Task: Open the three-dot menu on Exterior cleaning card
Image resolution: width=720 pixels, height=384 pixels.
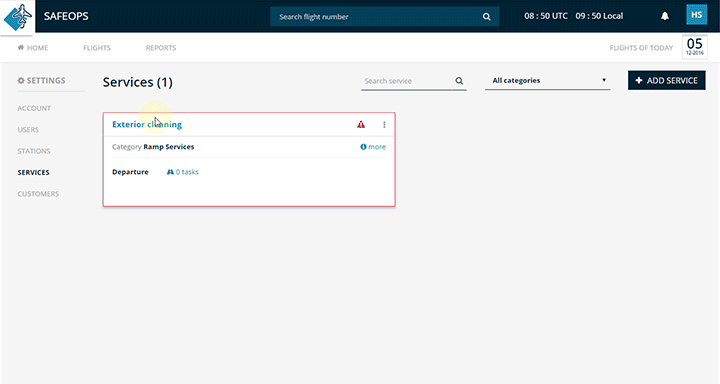Action: click(384, 124)
